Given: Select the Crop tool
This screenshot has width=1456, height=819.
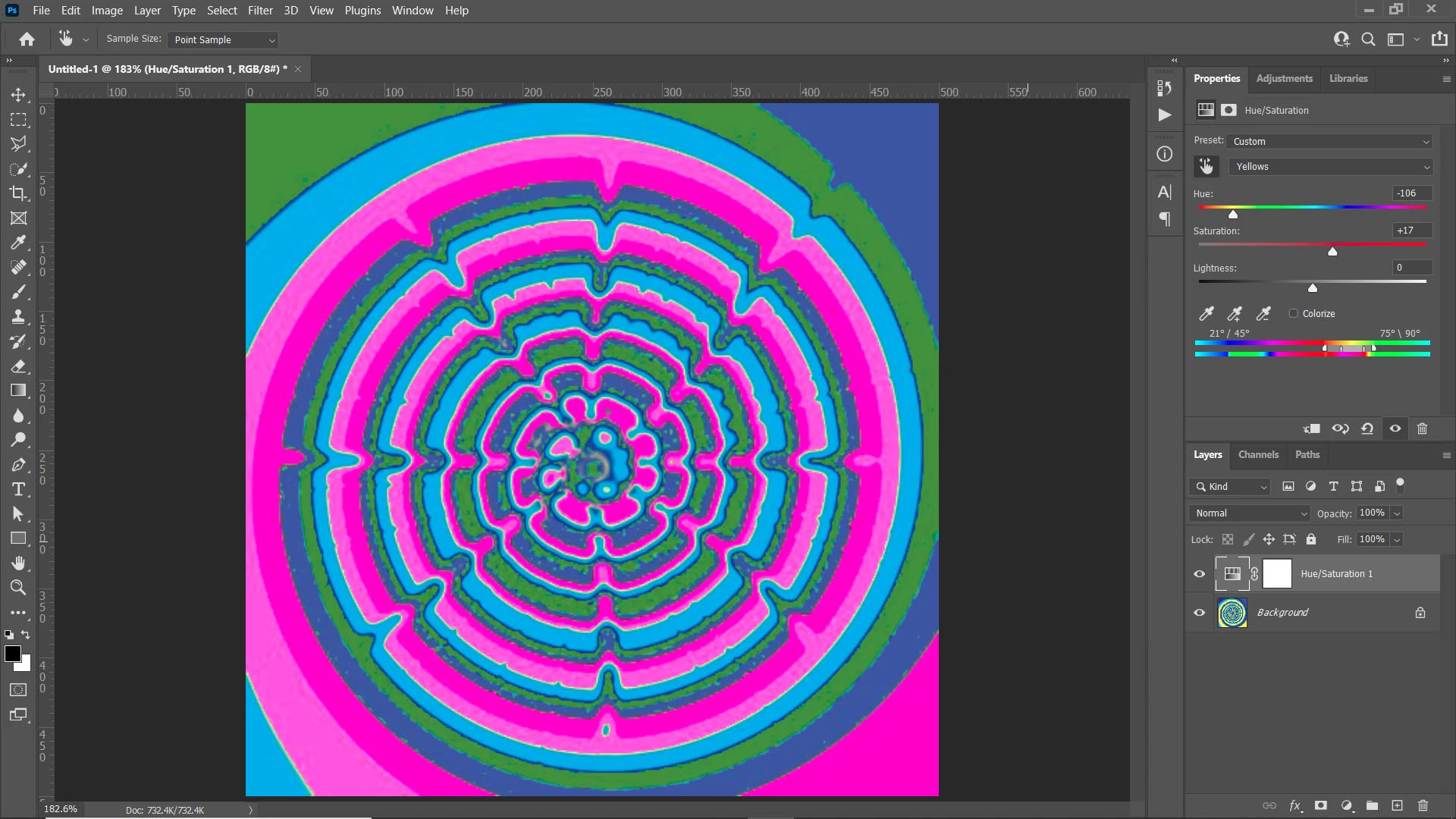Looking at the screenshot, I should click(18, 193).
